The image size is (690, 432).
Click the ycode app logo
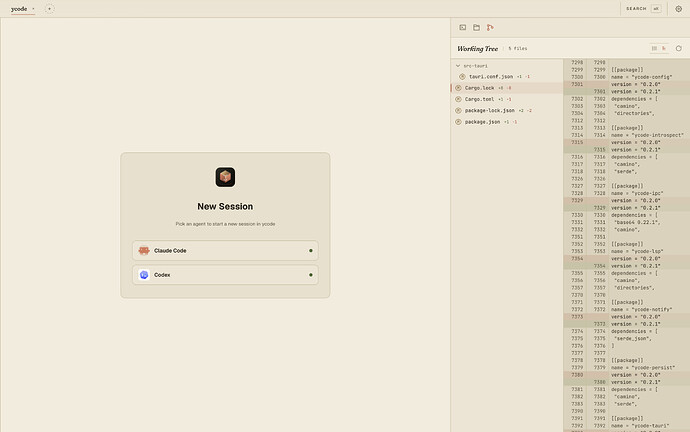point(225,177)
